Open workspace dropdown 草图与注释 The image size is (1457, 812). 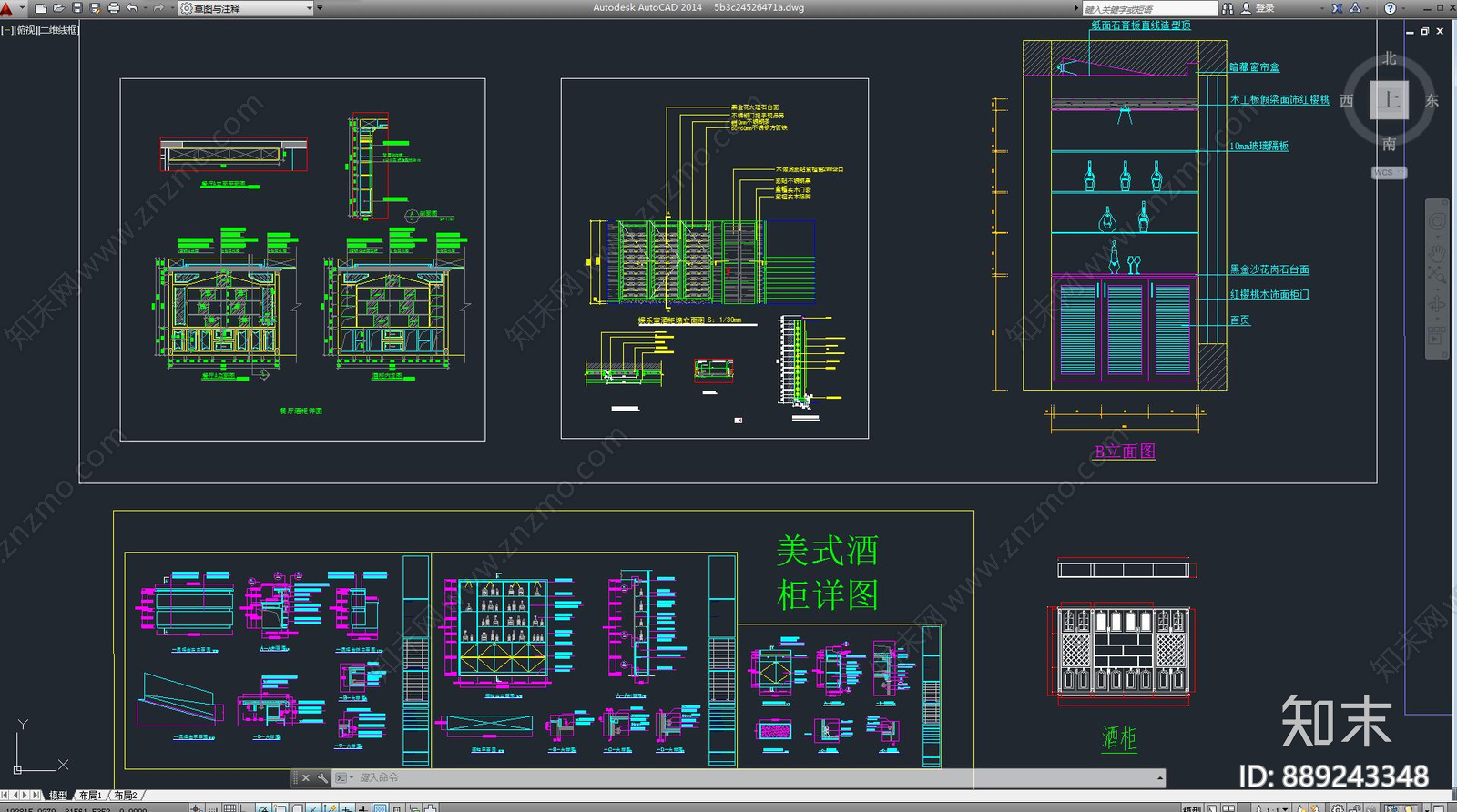[x=246, y=8]
